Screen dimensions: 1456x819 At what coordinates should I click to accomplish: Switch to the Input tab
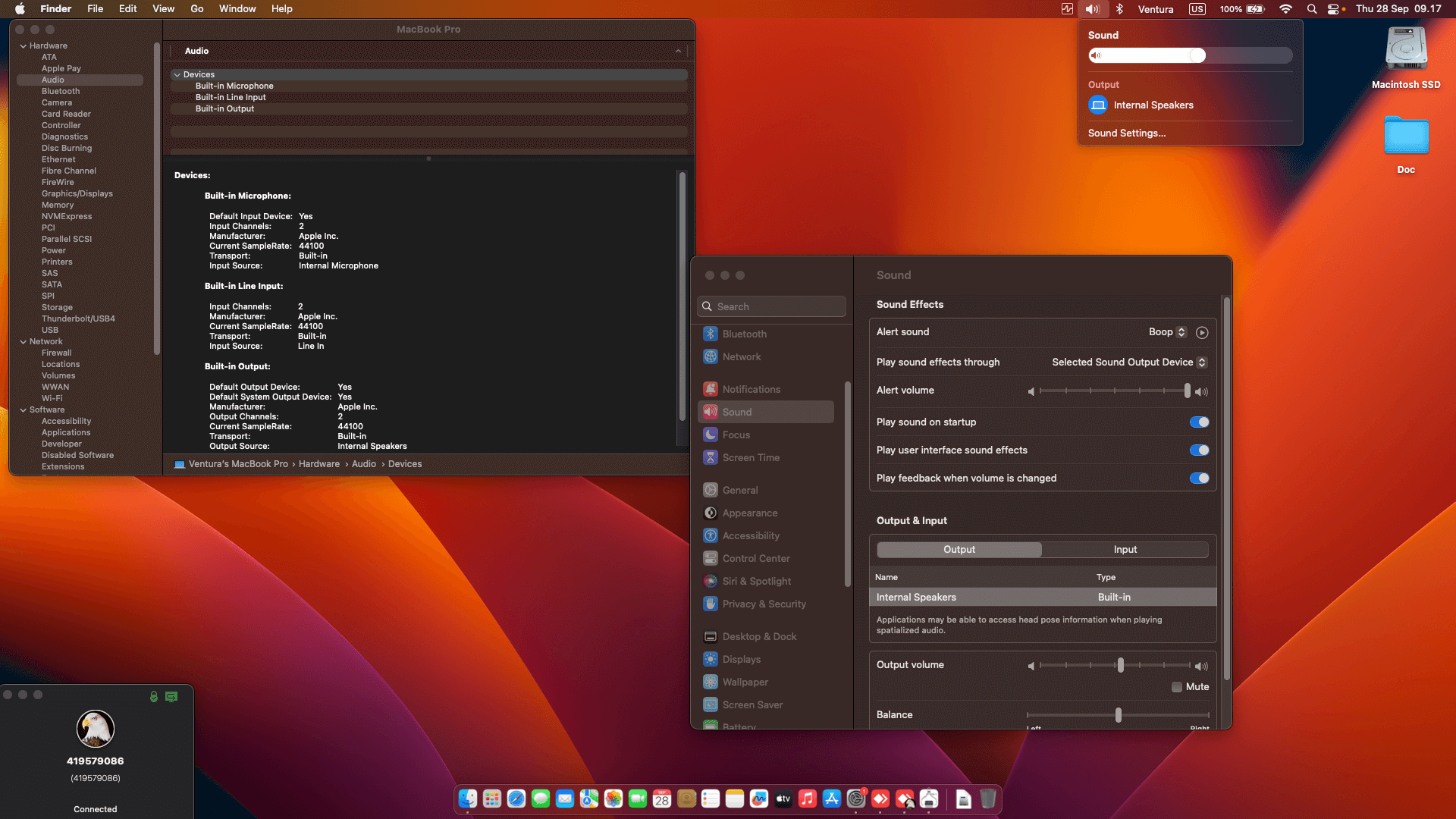coord(1125,549)
